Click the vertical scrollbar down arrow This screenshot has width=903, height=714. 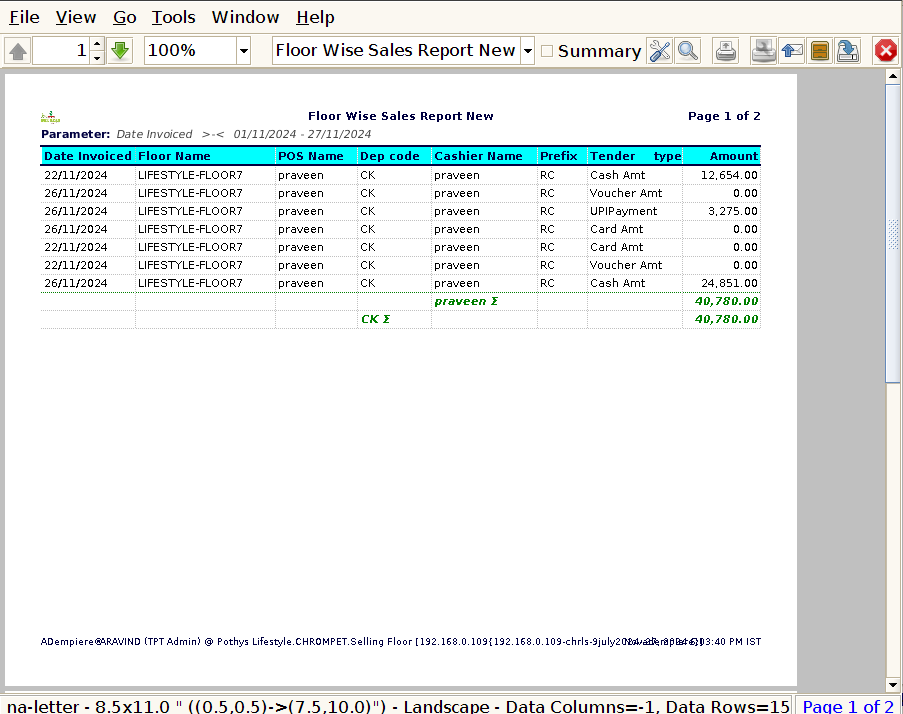tap(893, 685)
